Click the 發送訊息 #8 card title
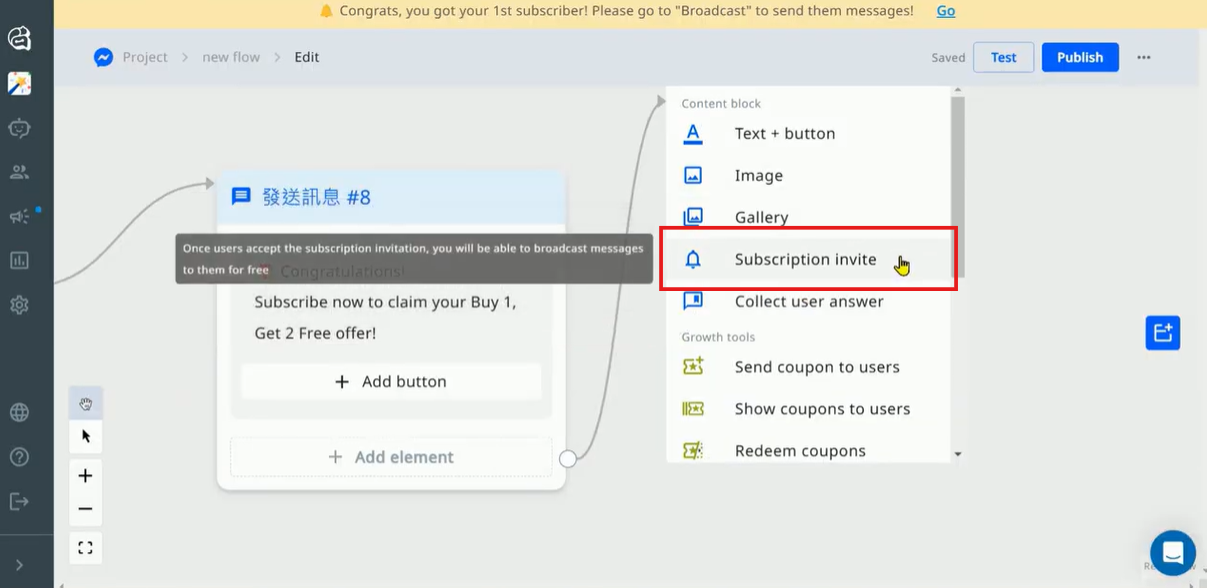Viewport: 1207px width, 588px height. pos(316,197)
